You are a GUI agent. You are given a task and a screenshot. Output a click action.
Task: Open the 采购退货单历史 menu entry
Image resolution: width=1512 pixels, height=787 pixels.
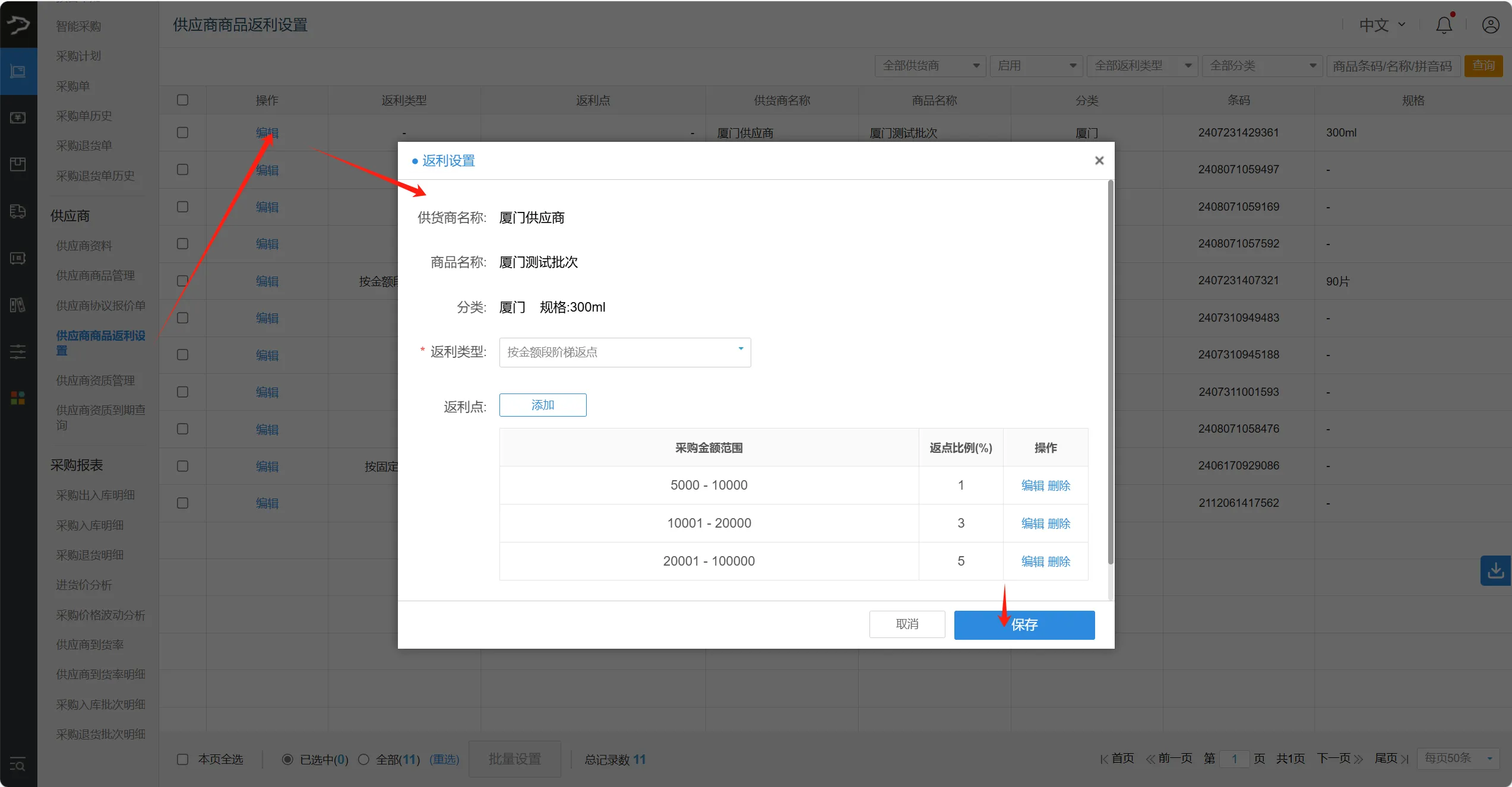[x=96, y=175]
